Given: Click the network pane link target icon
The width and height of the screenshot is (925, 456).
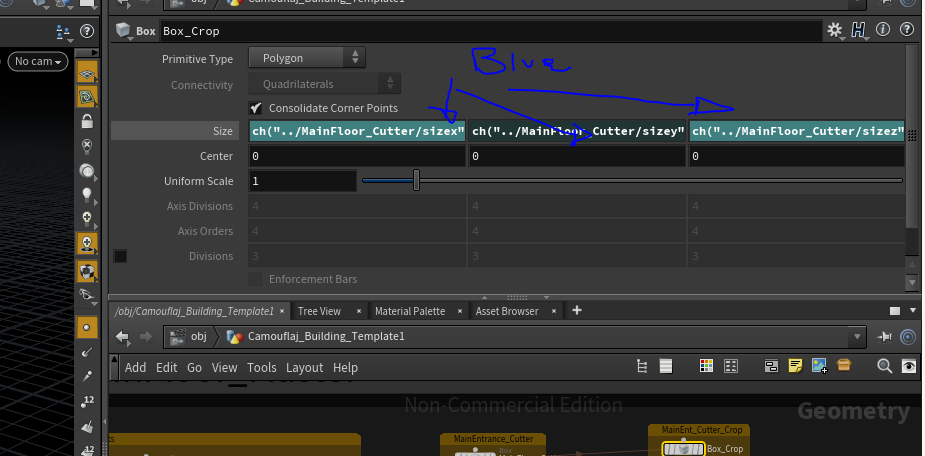Looking at the screenshot, I should [908, 336].
